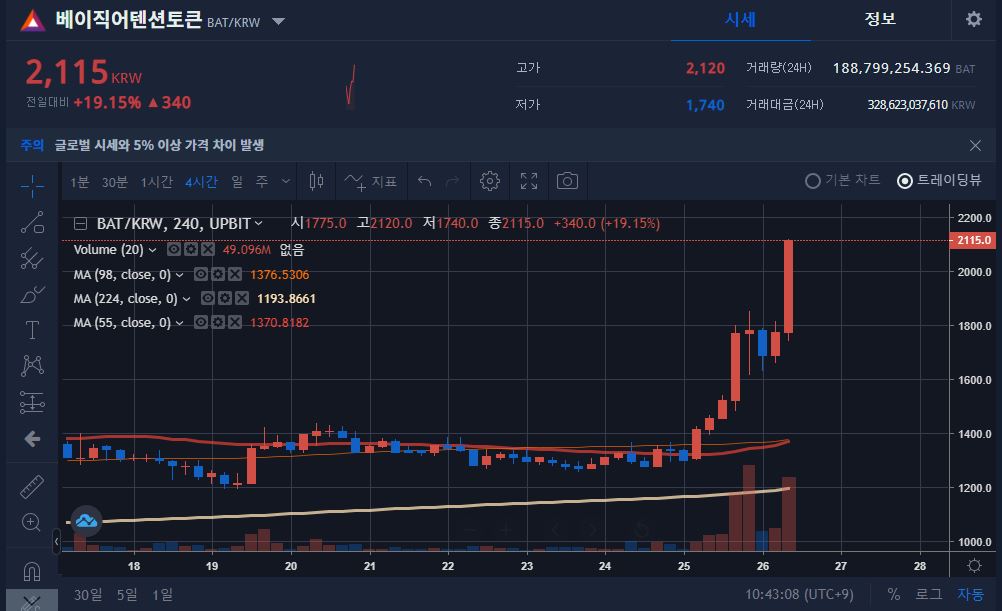
Task: Click the Basic Attention Token logo
Action: point(33,20)
